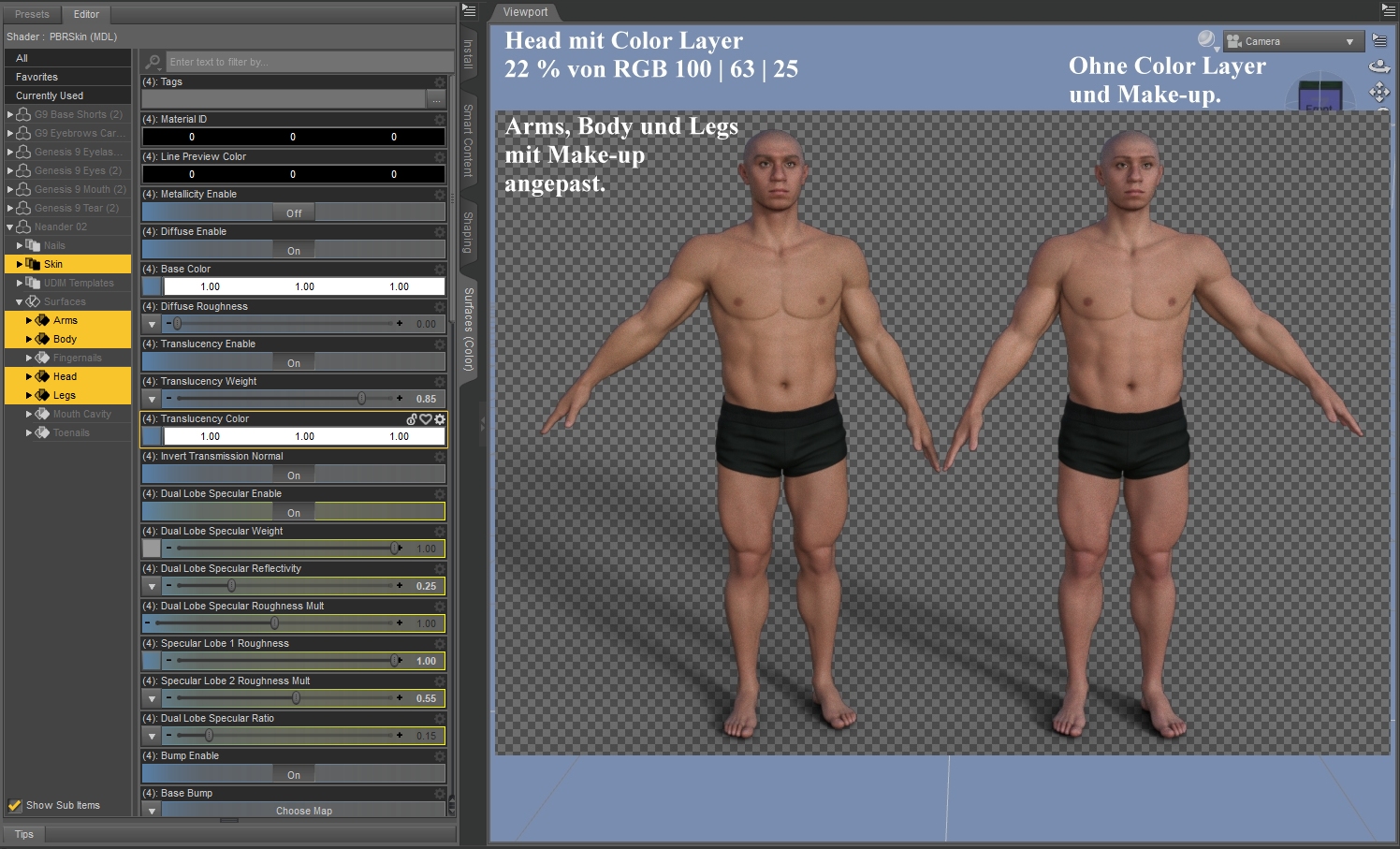This screenshot has width=1400, height=849.
Task: Click the Base Bump Choose Map button
Action: [304, 811]
